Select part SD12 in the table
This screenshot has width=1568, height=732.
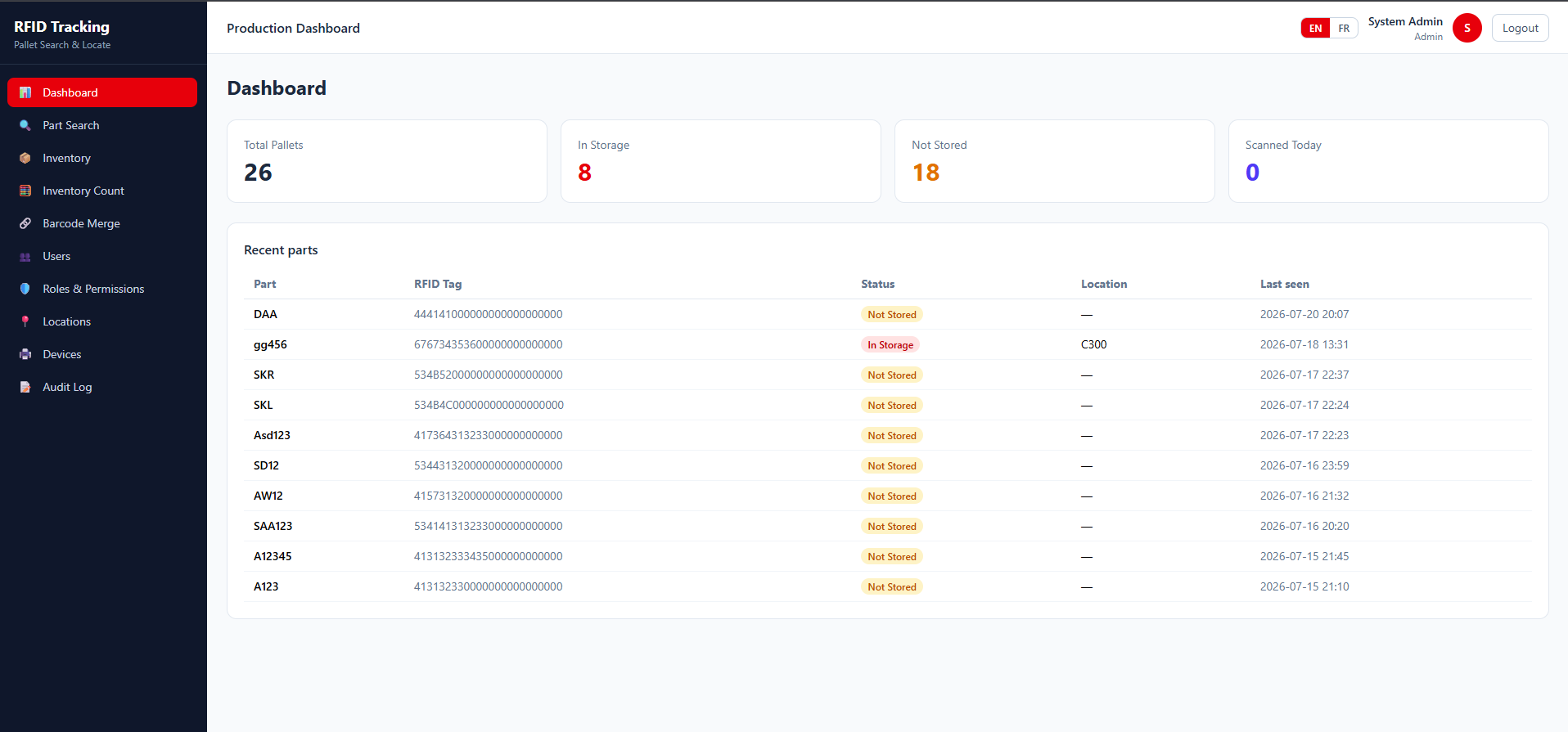coord(266,465)
